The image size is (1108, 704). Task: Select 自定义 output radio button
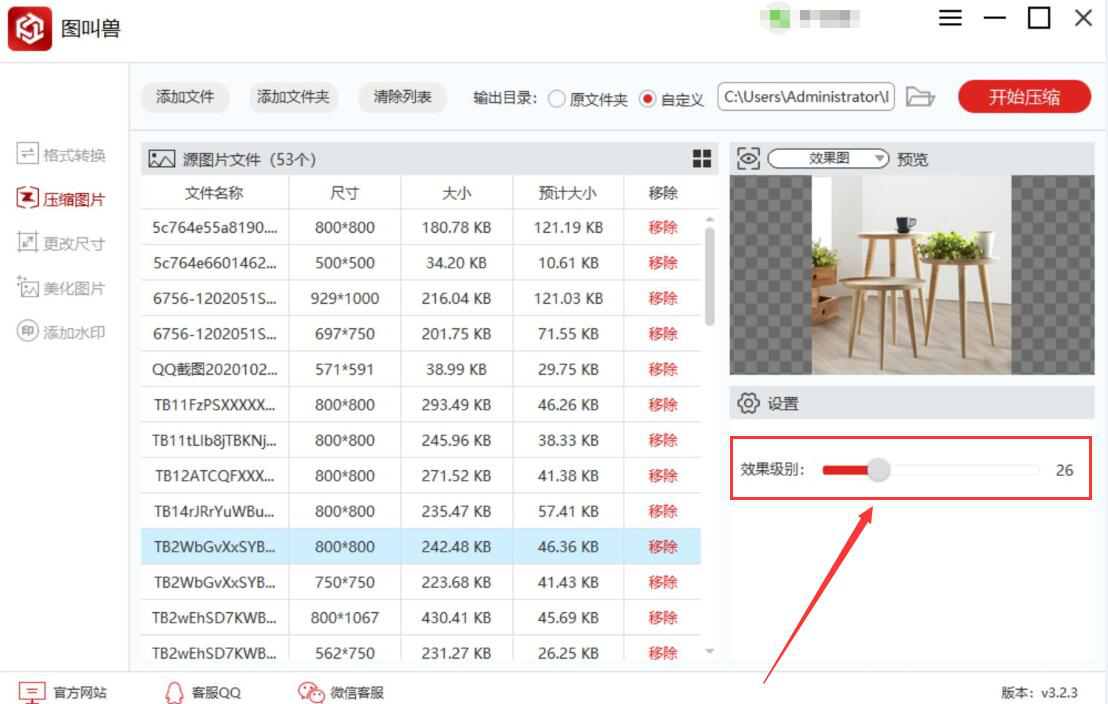pyautogui.click(x=647, y=99)
